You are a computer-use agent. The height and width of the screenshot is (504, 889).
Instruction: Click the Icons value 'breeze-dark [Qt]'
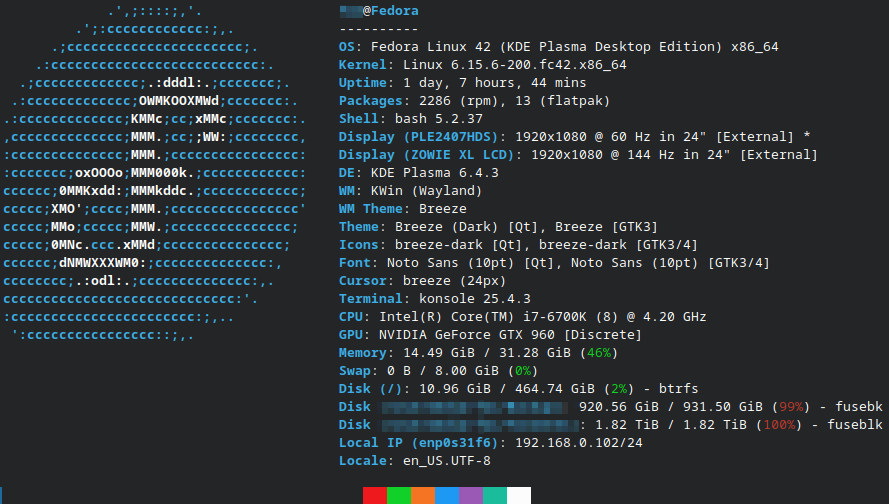pyautogui.click(x=463, y=245)
